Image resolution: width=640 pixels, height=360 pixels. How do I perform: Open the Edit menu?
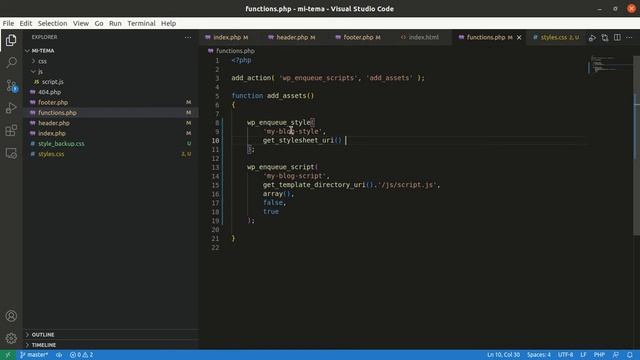point(25,23)
